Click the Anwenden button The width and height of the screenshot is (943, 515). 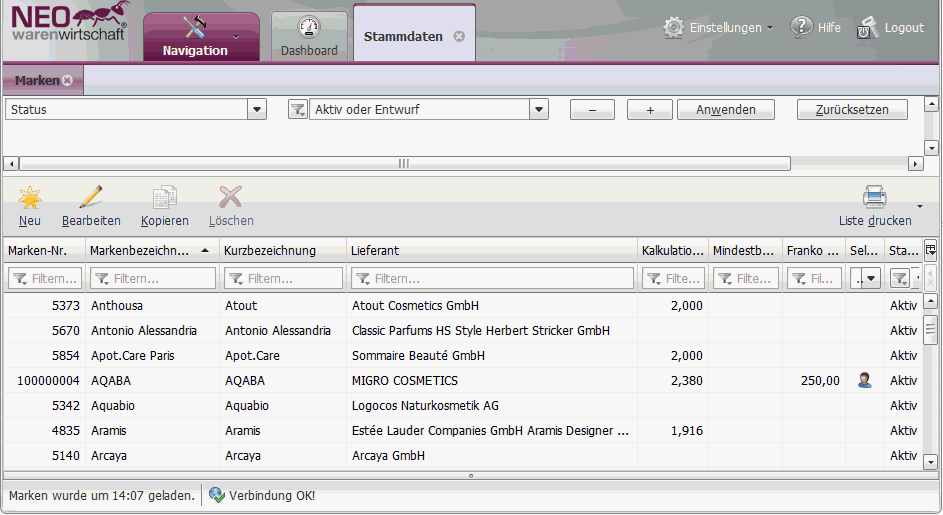pyautogui.click(x=726, y=109)
